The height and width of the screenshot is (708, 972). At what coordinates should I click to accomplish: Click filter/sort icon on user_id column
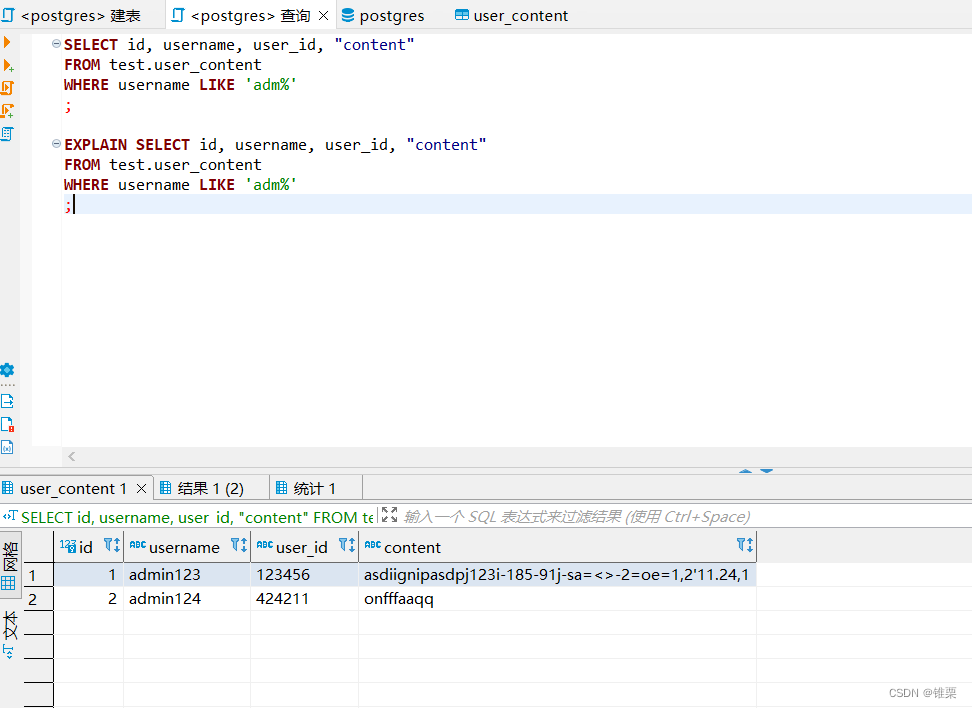347,546
